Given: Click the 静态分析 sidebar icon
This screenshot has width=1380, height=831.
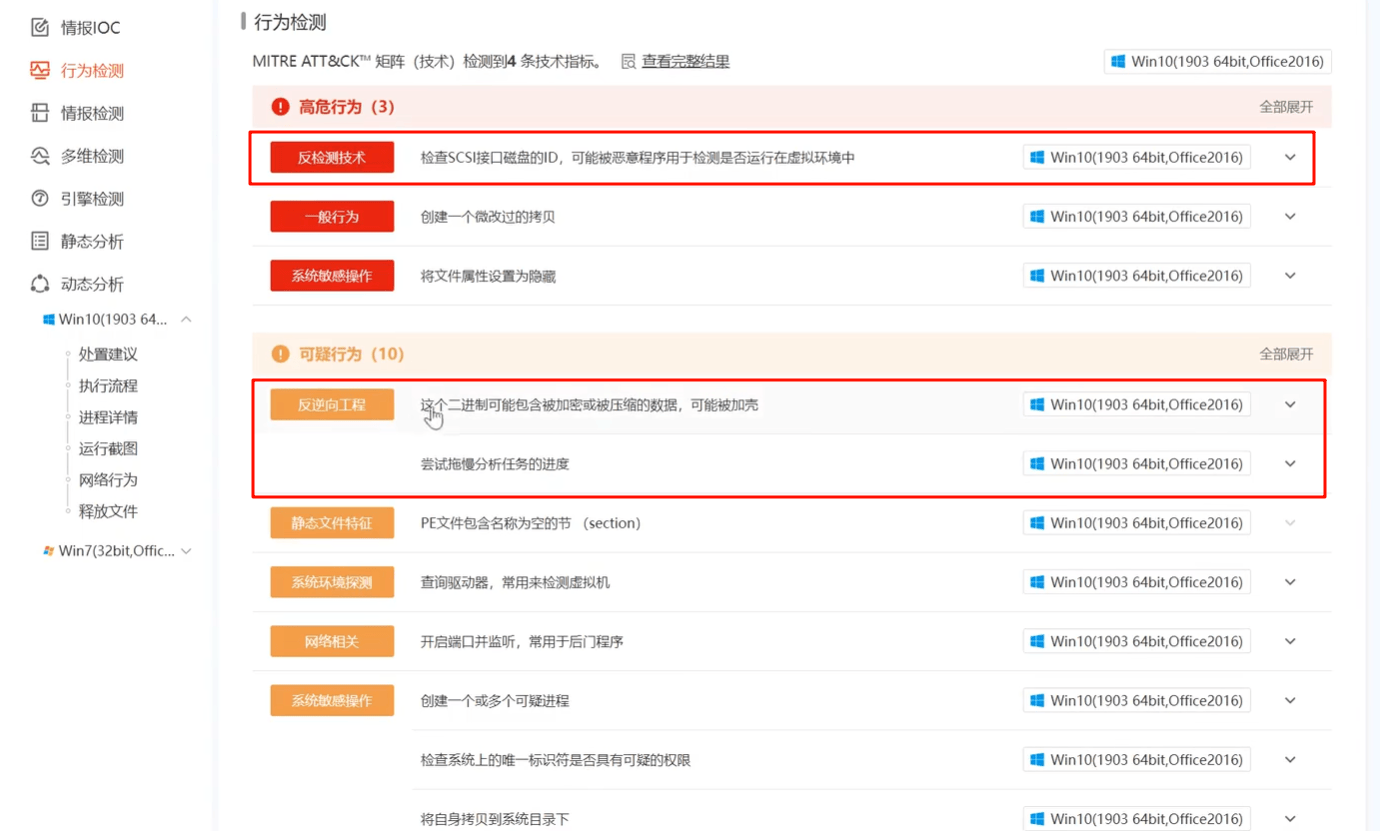Looking at the screenshot, I should 40,241.
